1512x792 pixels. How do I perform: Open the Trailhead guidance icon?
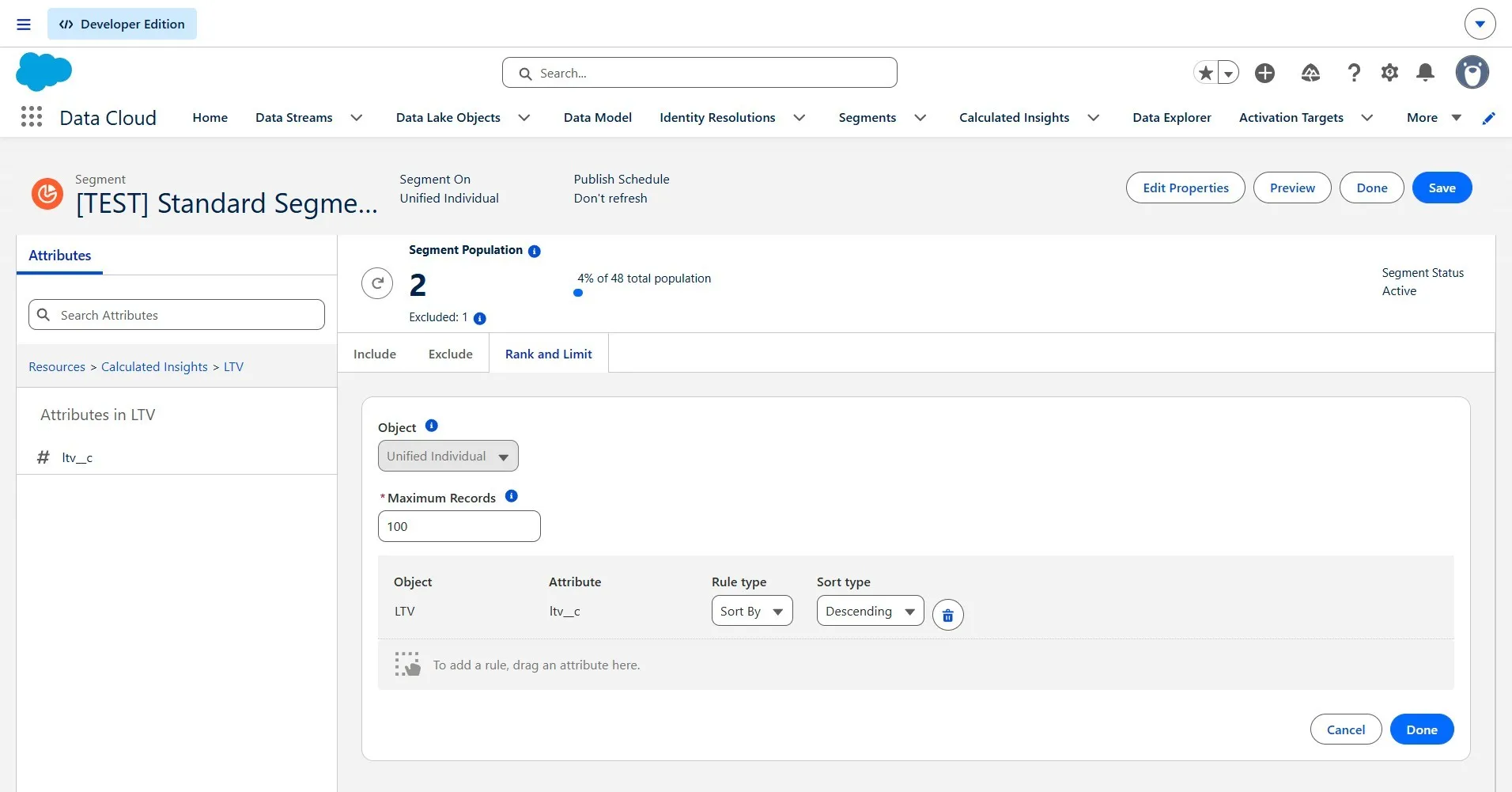pyautogui.click(x=1310, y=73)
